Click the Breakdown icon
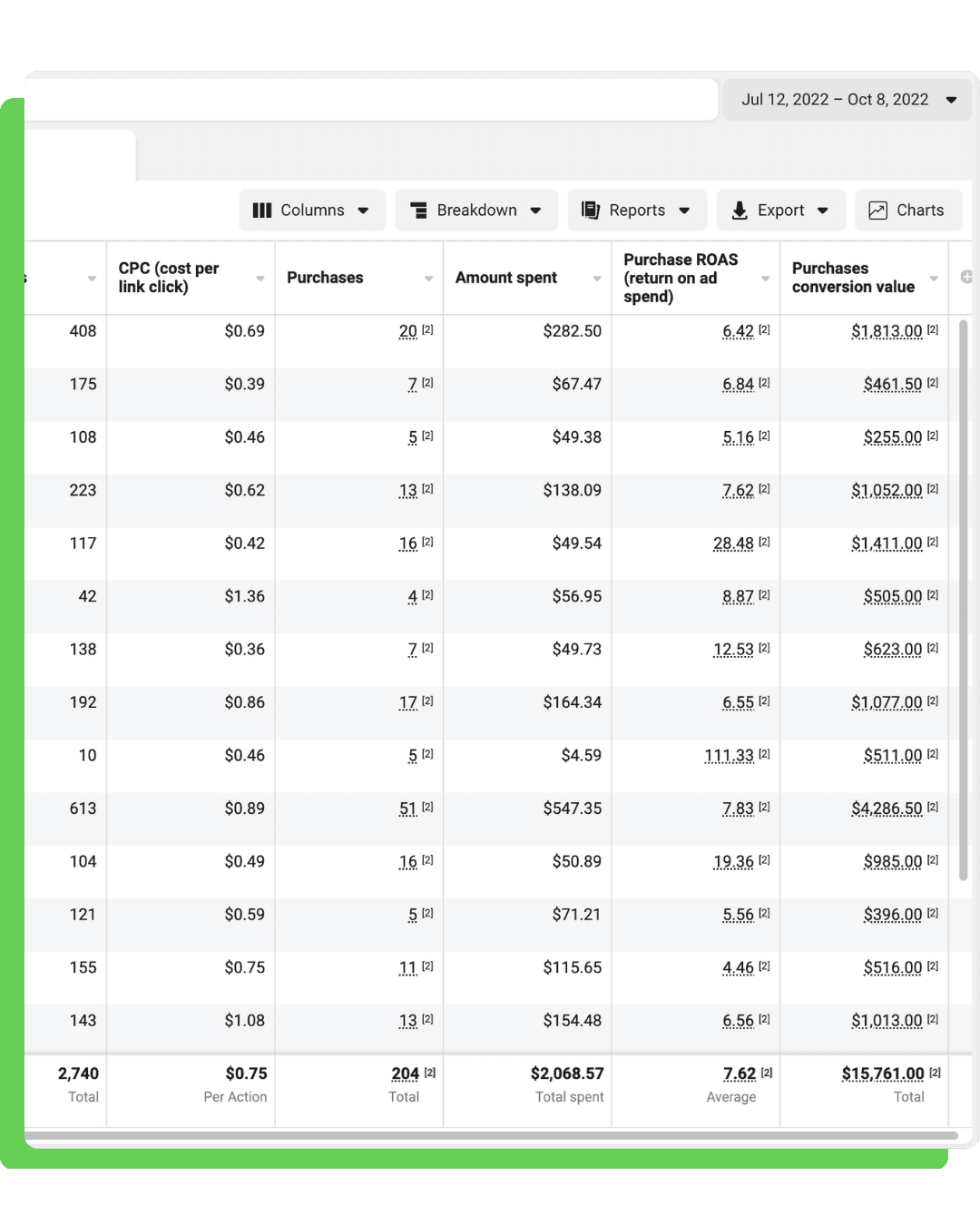 (418, 211)
